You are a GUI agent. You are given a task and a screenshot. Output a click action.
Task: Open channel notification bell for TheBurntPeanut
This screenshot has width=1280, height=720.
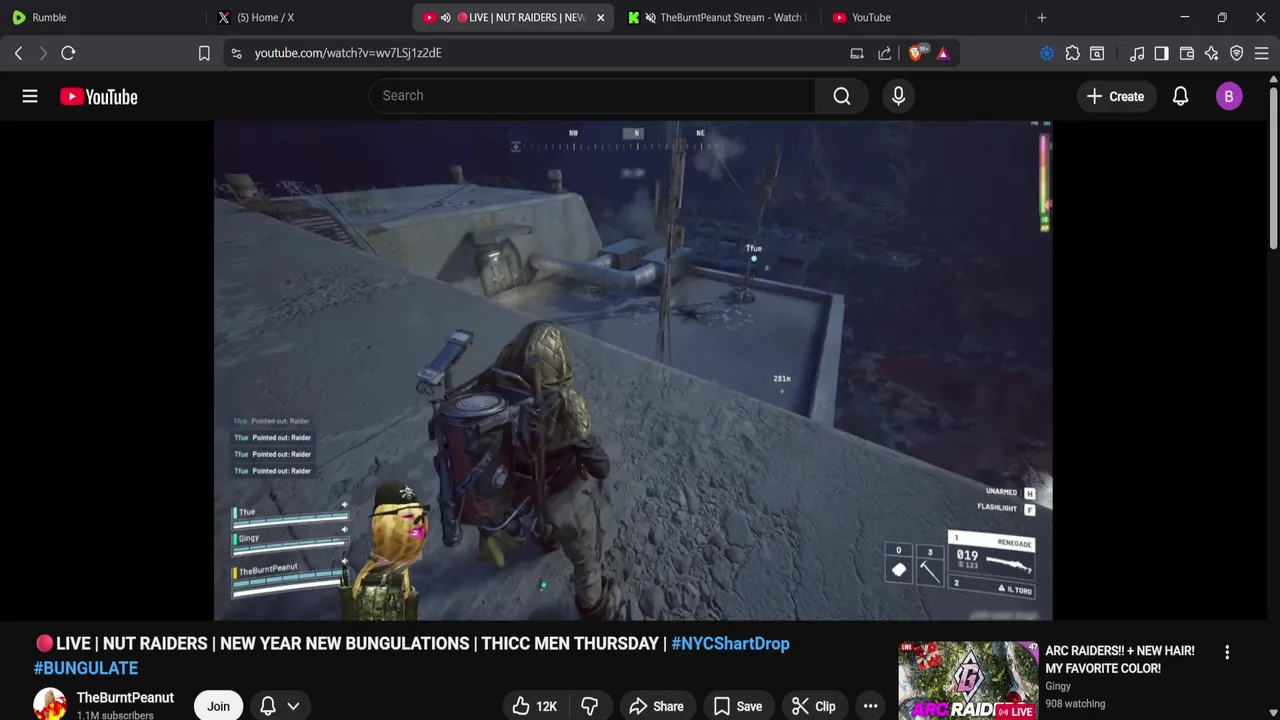point(268,706)
